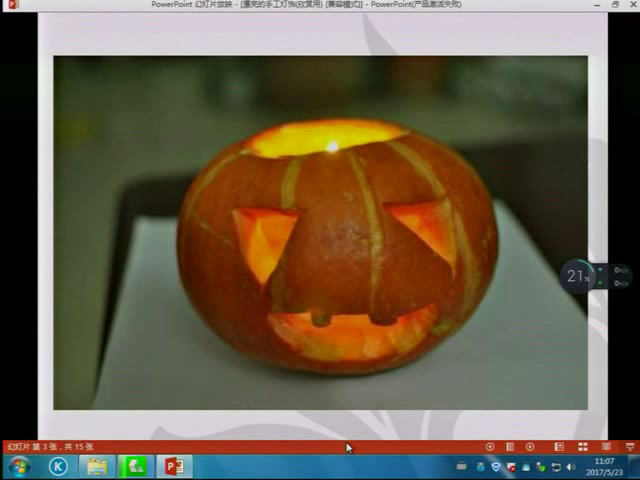Open the blue K app on taskbar

pos(58,467)
